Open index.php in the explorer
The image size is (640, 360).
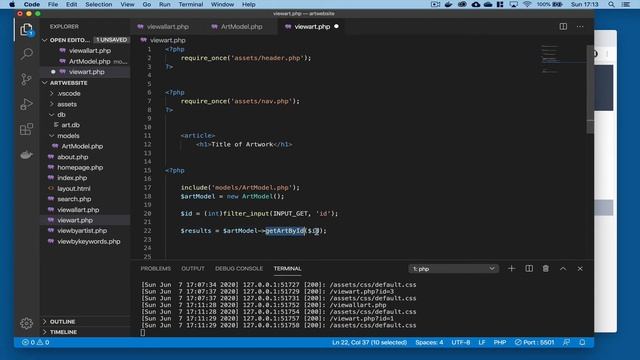click(x=85, y=178)
